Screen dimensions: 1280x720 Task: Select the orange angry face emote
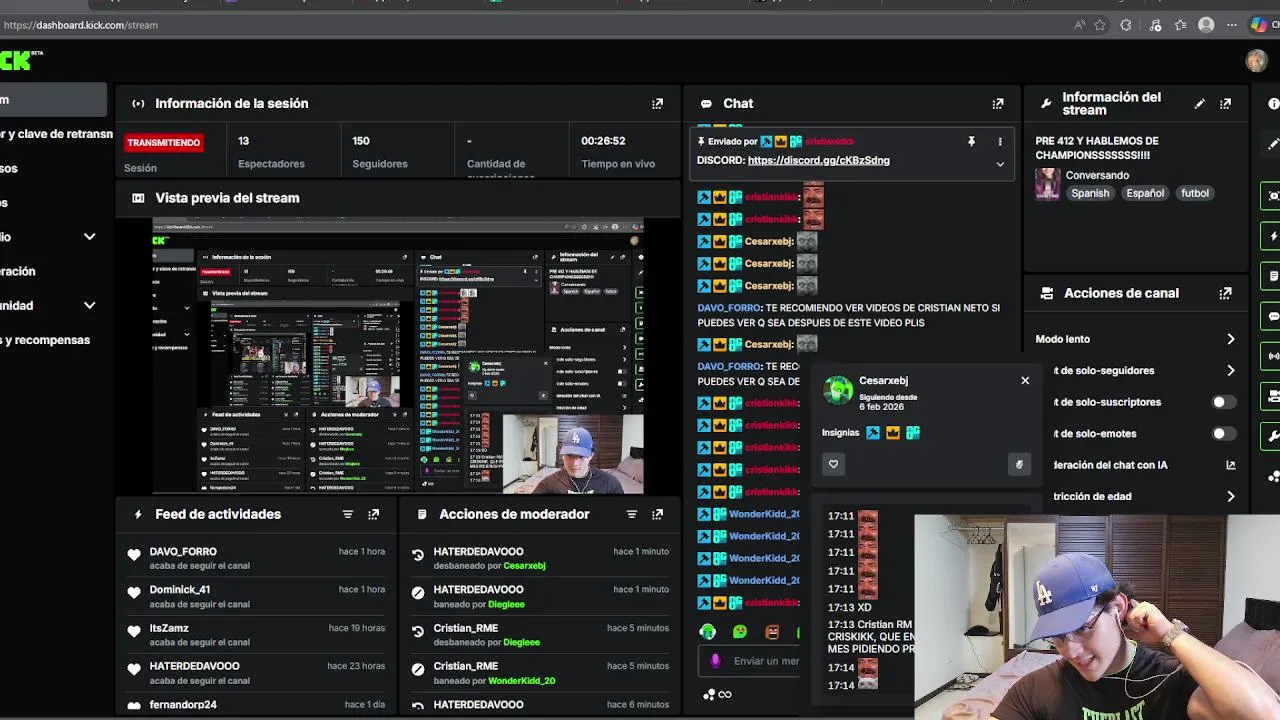click(772, 631)
